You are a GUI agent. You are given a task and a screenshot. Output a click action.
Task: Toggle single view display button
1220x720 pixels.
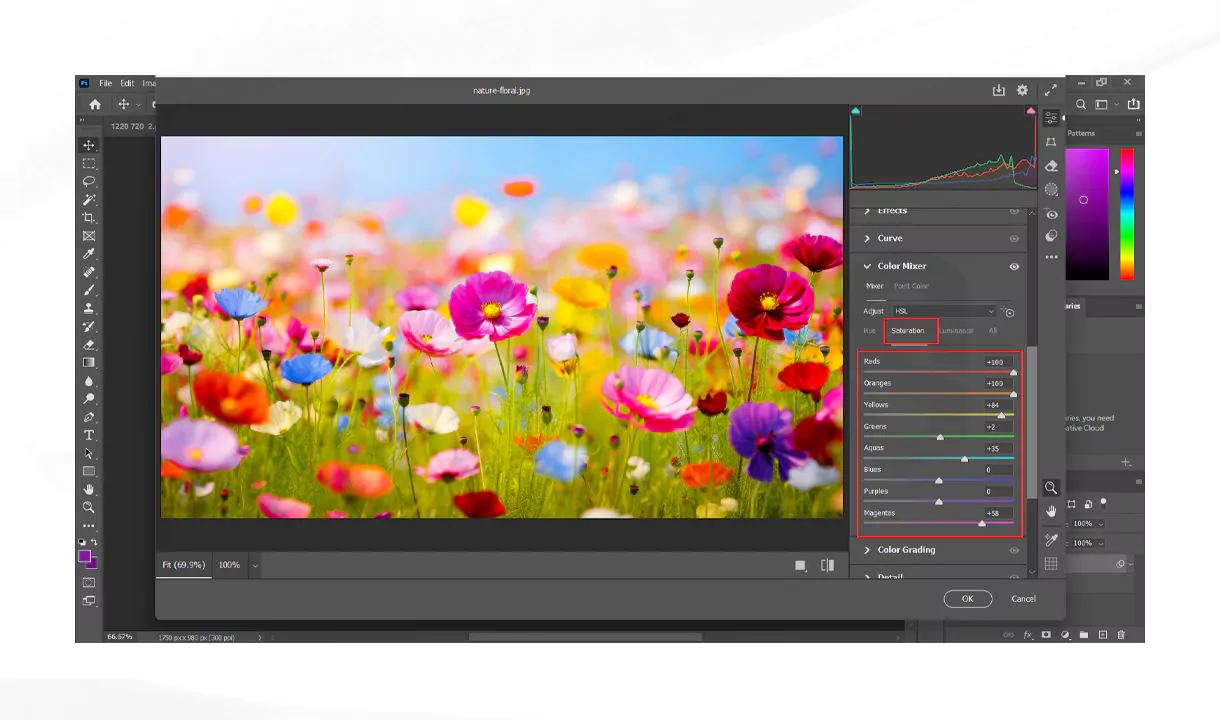point(800,565)
